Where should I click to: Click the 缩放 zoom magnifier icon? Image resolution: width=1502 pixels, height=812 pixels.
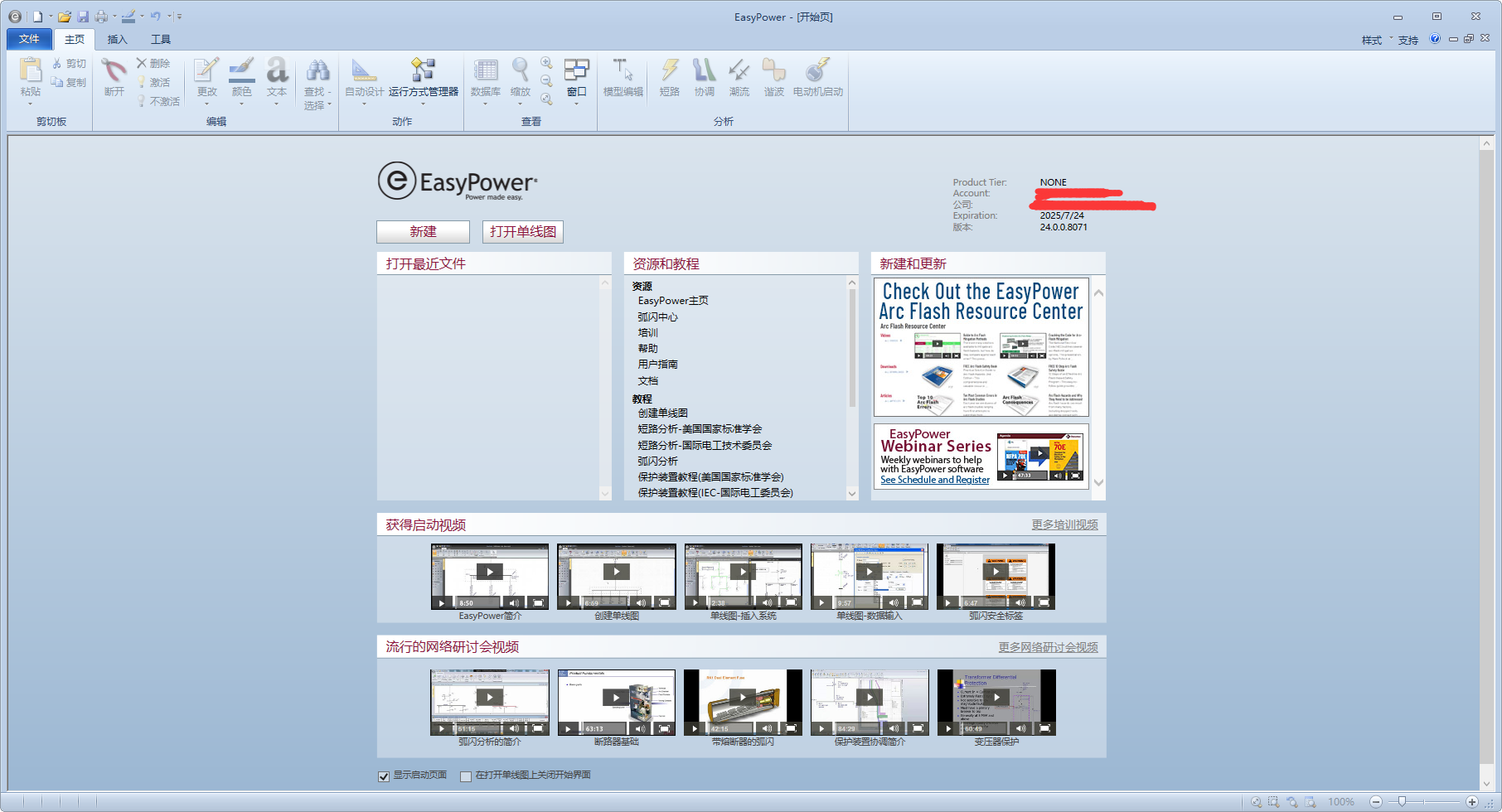(520, 70)
